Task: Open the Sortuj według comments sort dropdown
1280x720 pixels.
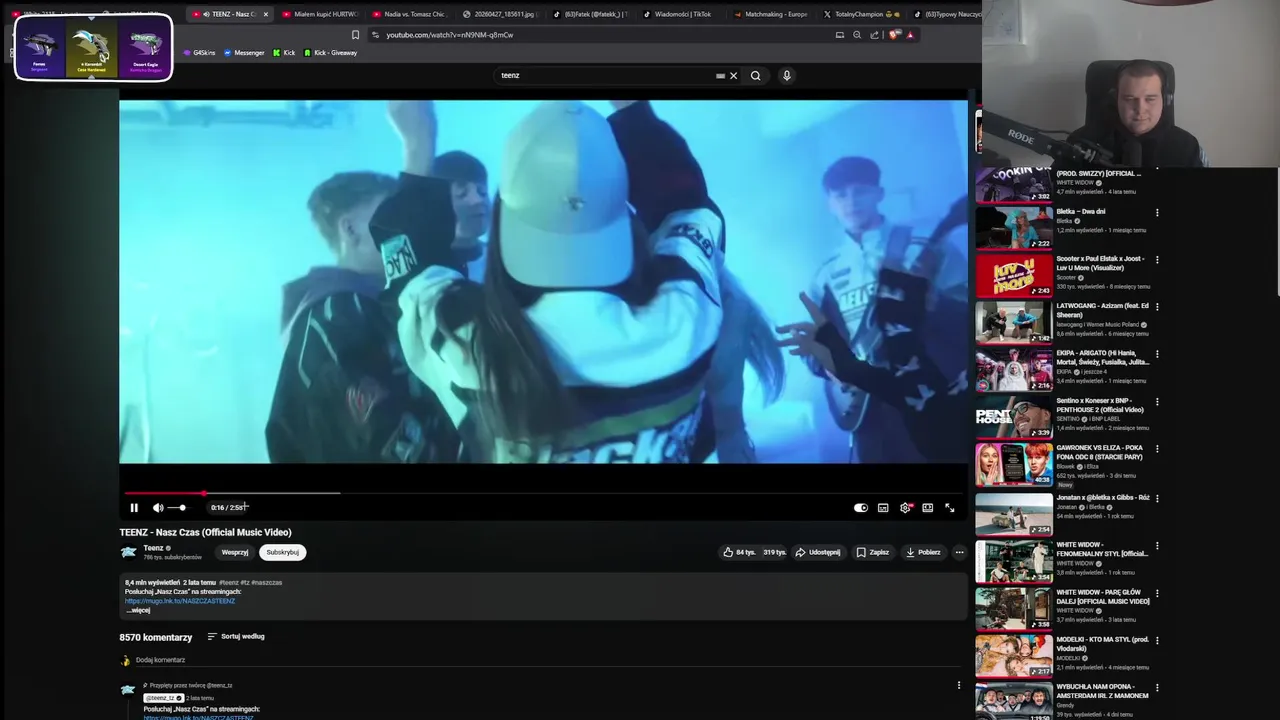Action: tap(236, 637)
